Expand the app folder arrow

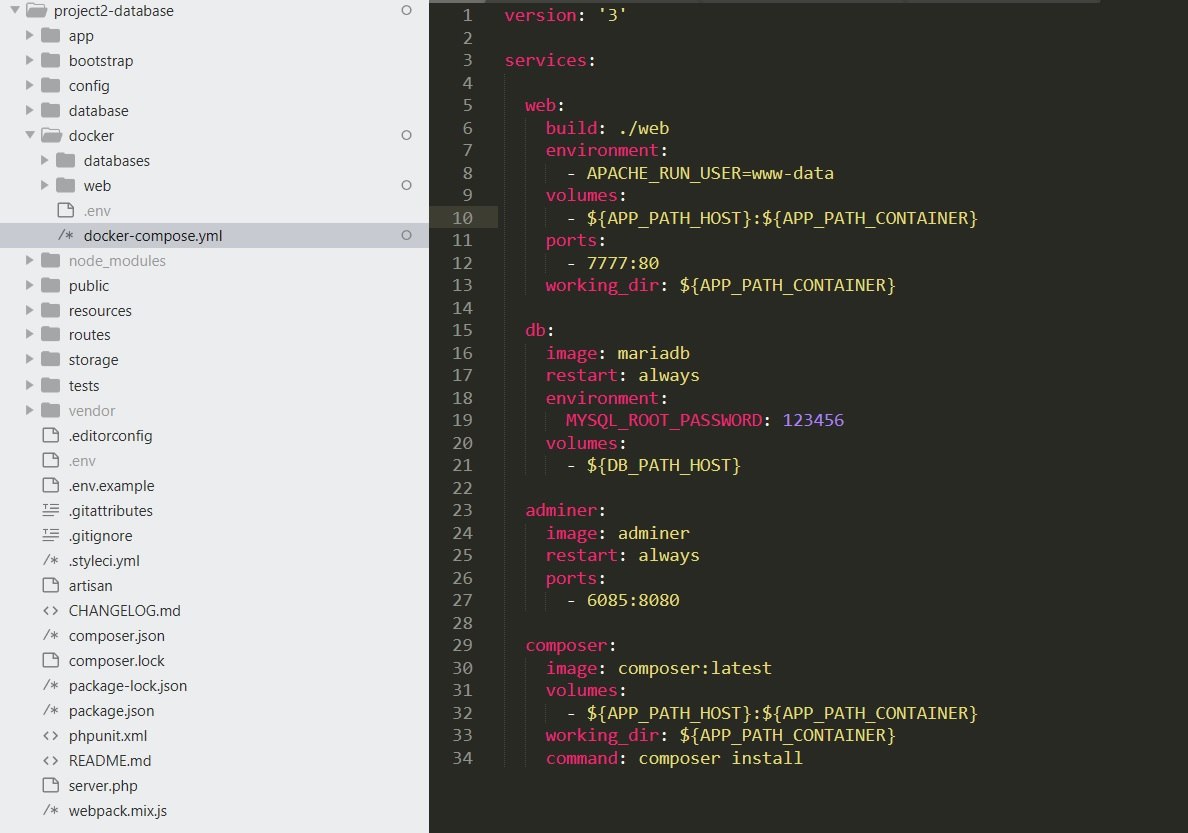[x=30, y=36]
